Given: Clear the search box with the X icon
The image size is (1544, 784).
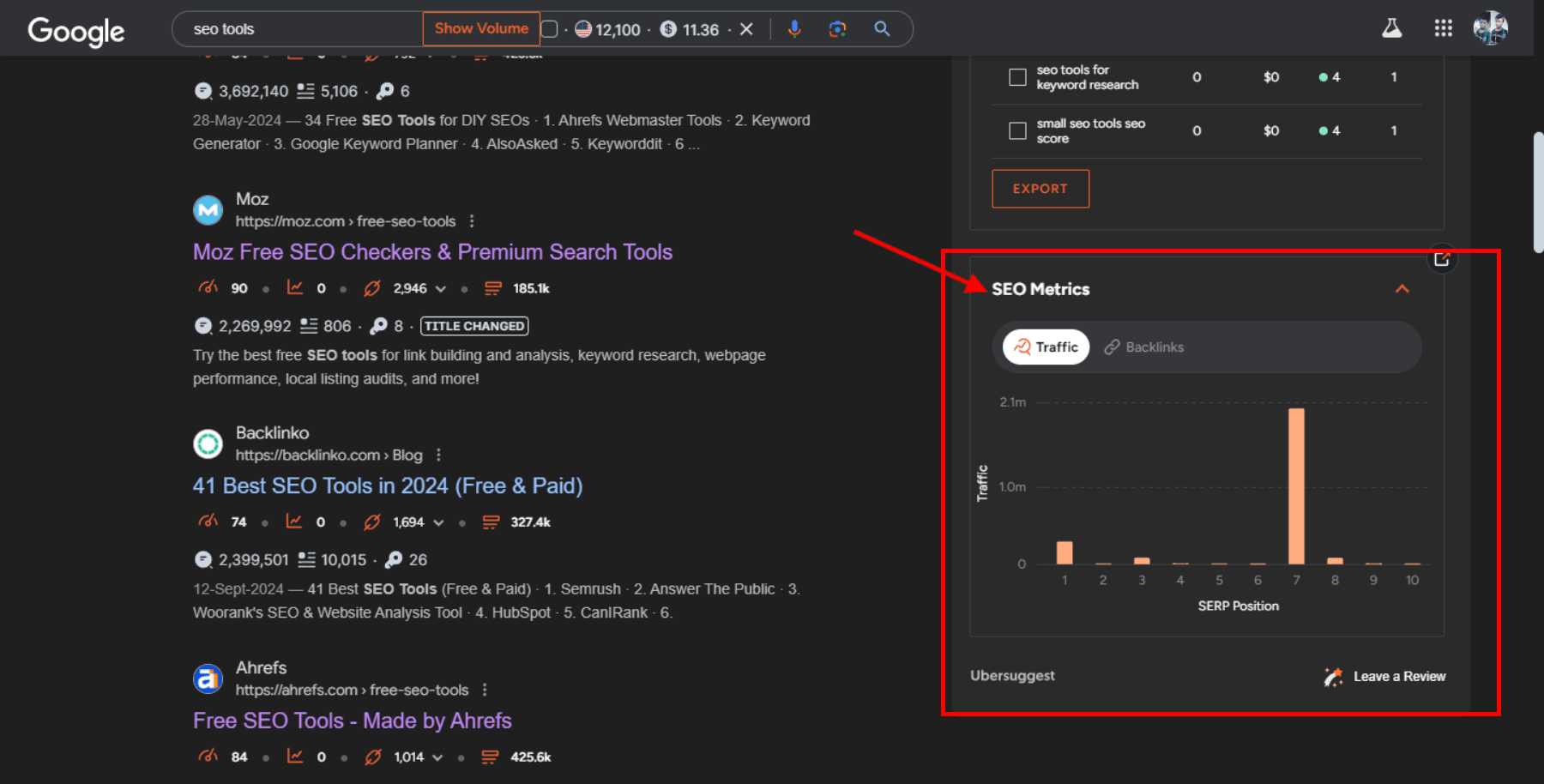Looking at the screenshot, I should tap(746, 29).
